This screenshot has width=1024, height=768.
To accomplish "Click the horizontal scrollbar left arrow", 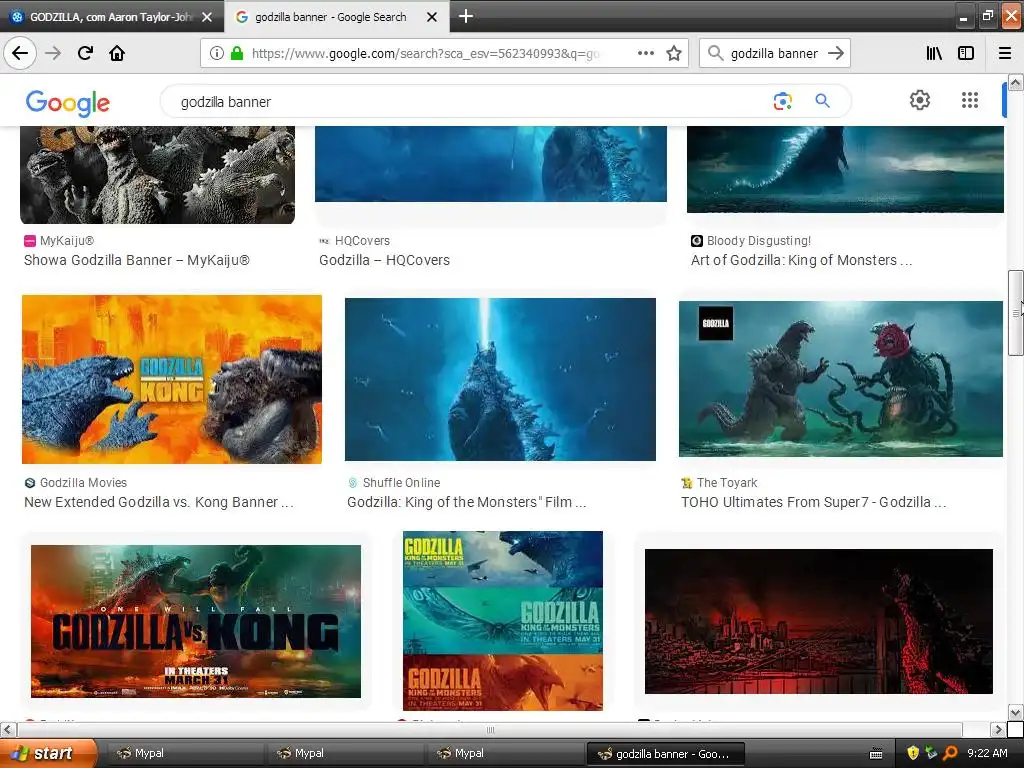I will (8, 729).
